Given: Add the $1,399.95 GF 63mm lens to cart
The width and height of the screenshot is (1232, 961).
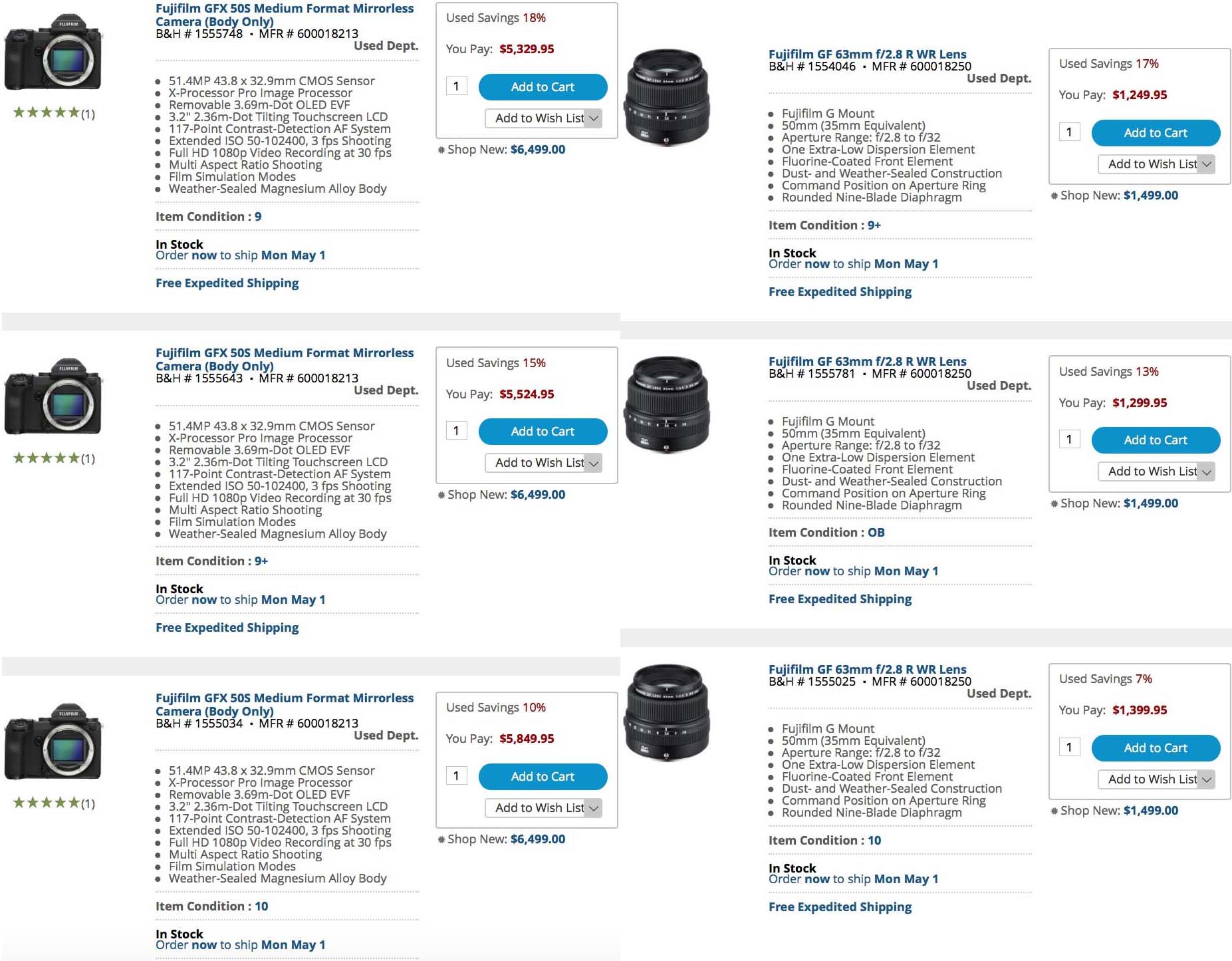Looking at the screenshot, I should pos(1156,748).
